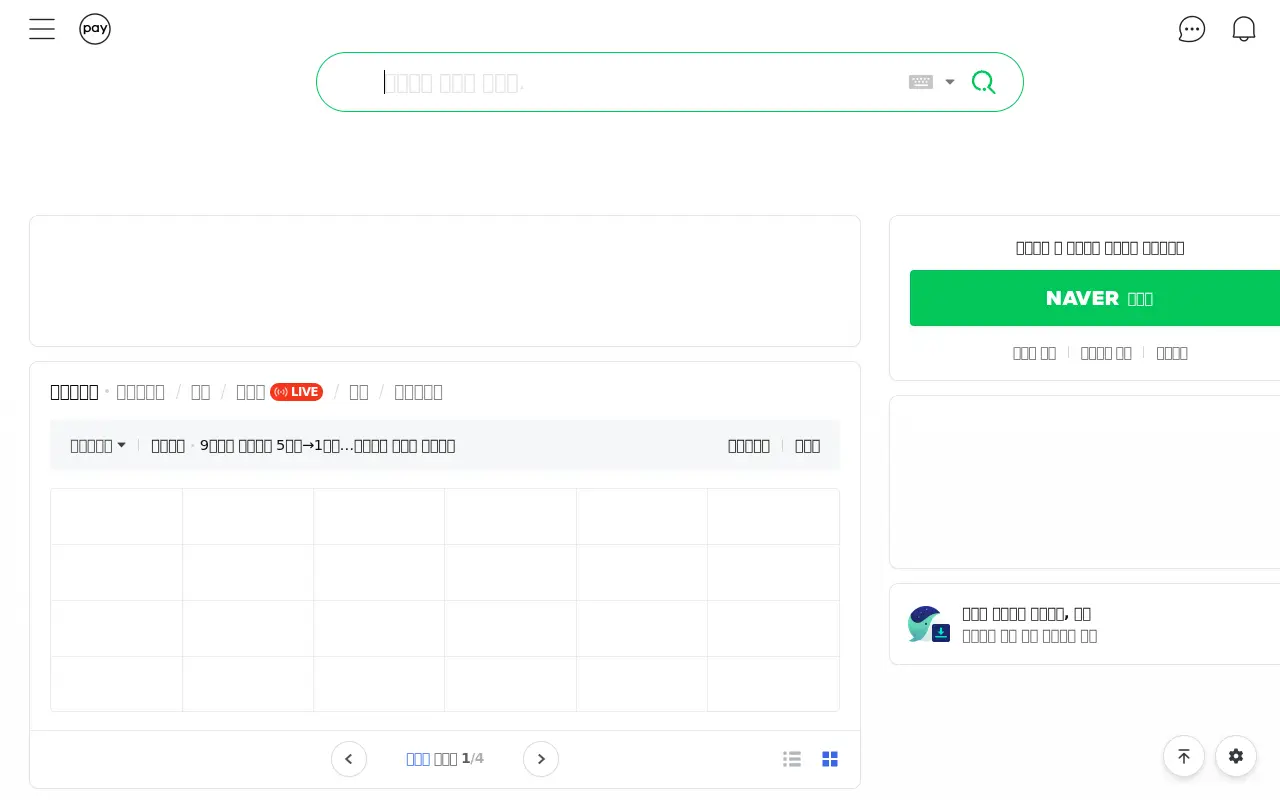
Task: Switch to blue grid view icon
Action: click(x=830, y=759)
